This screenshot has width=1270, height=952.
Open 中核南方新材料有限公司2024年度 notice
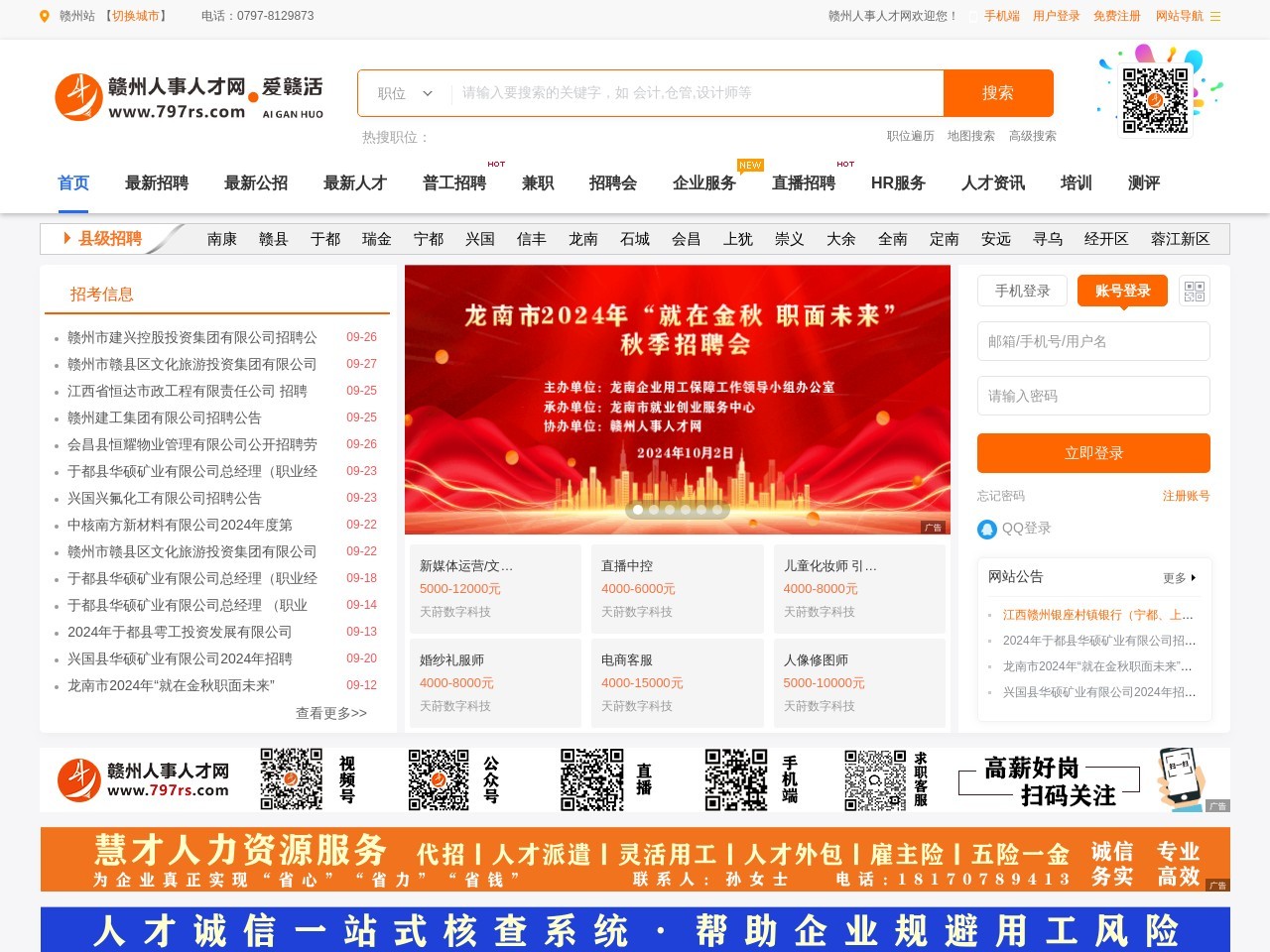pos(180,525)
